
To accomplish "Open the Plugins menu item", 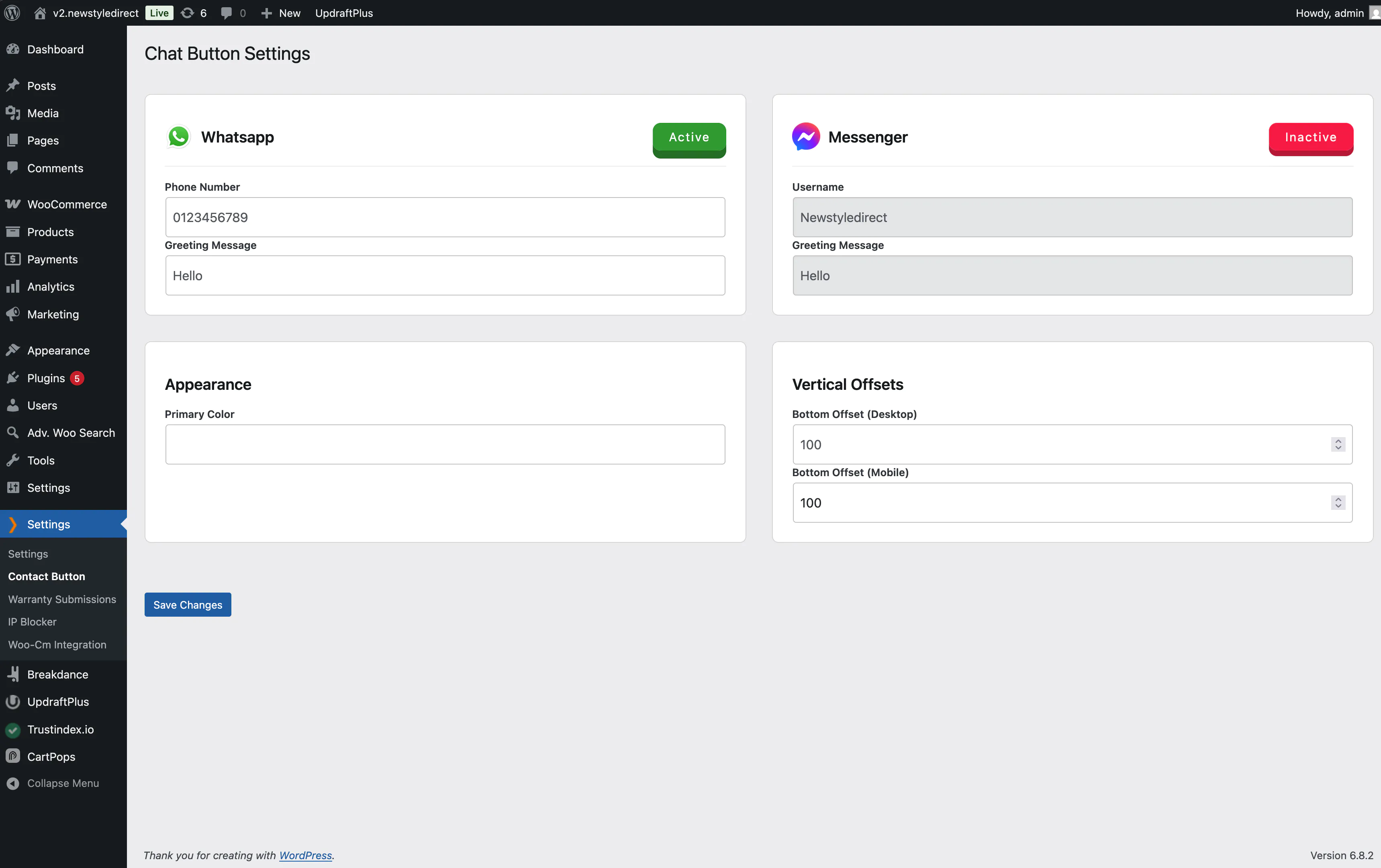I will pos(46,378).
